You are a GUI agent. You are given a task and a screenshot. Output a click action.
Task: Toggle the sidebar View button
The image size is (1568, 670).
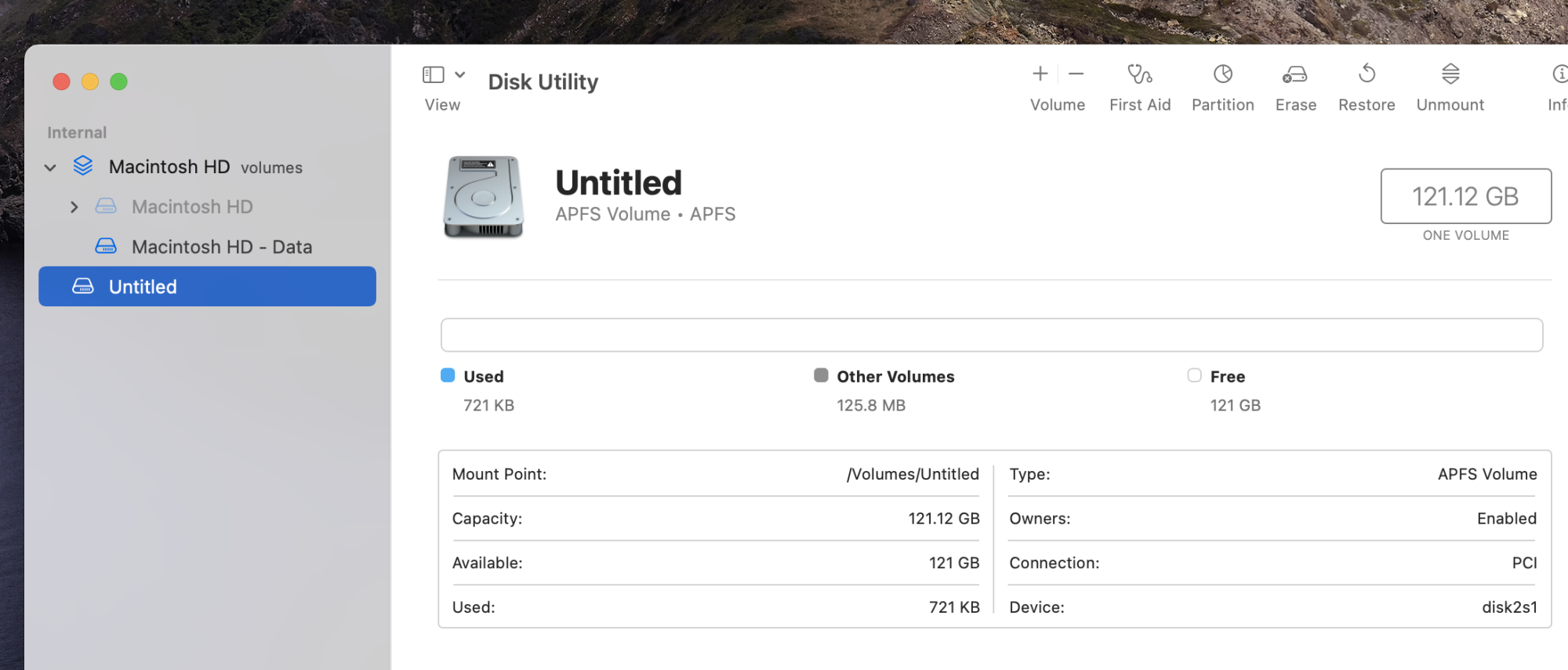[433, 75]
